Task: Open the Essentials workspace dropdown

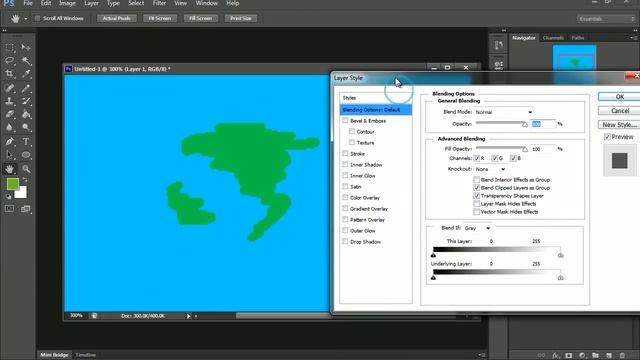Action: coord(606,19)
